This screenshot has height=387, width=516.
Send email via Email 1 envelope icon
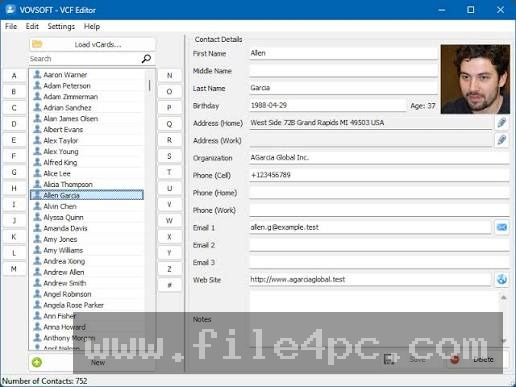502,227
